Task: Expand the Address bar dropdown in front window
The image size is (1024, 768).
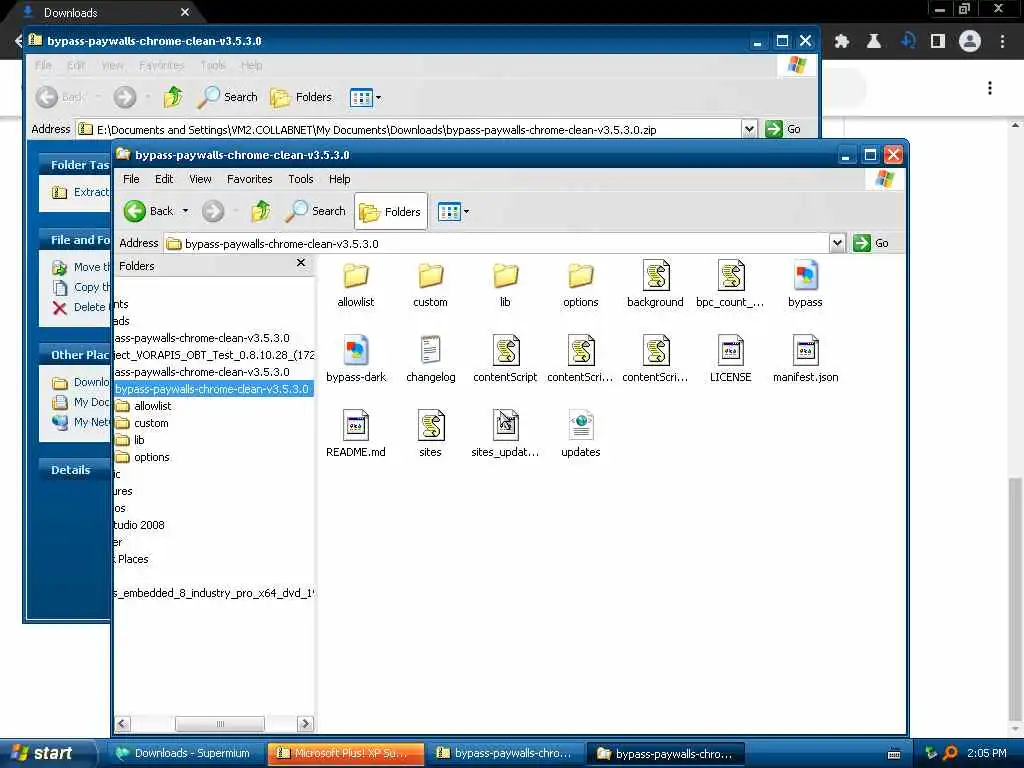Action: click(837, 243)
